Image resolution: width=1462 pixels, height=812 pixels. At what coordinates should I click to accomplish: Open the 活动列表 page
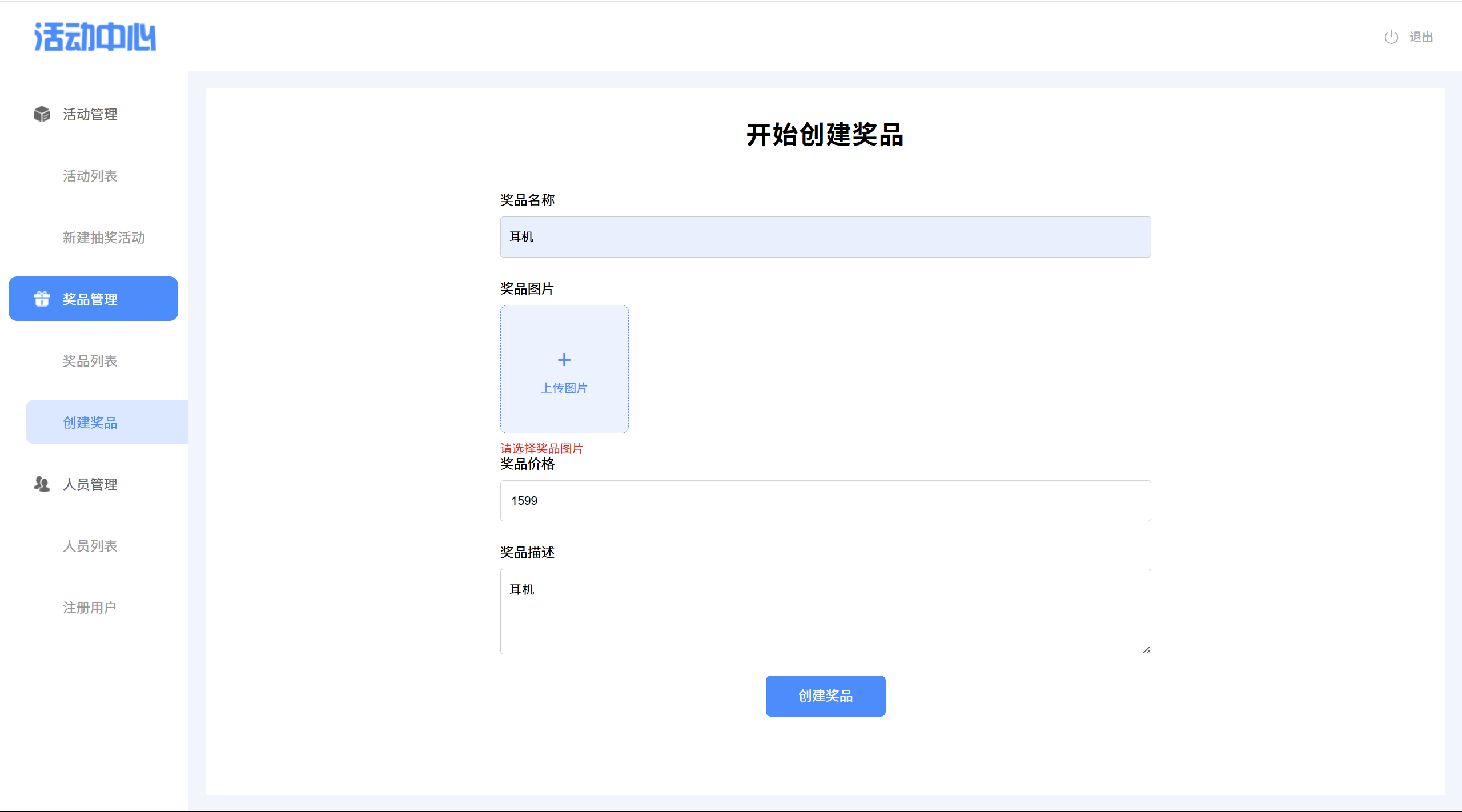click(90, 176)
